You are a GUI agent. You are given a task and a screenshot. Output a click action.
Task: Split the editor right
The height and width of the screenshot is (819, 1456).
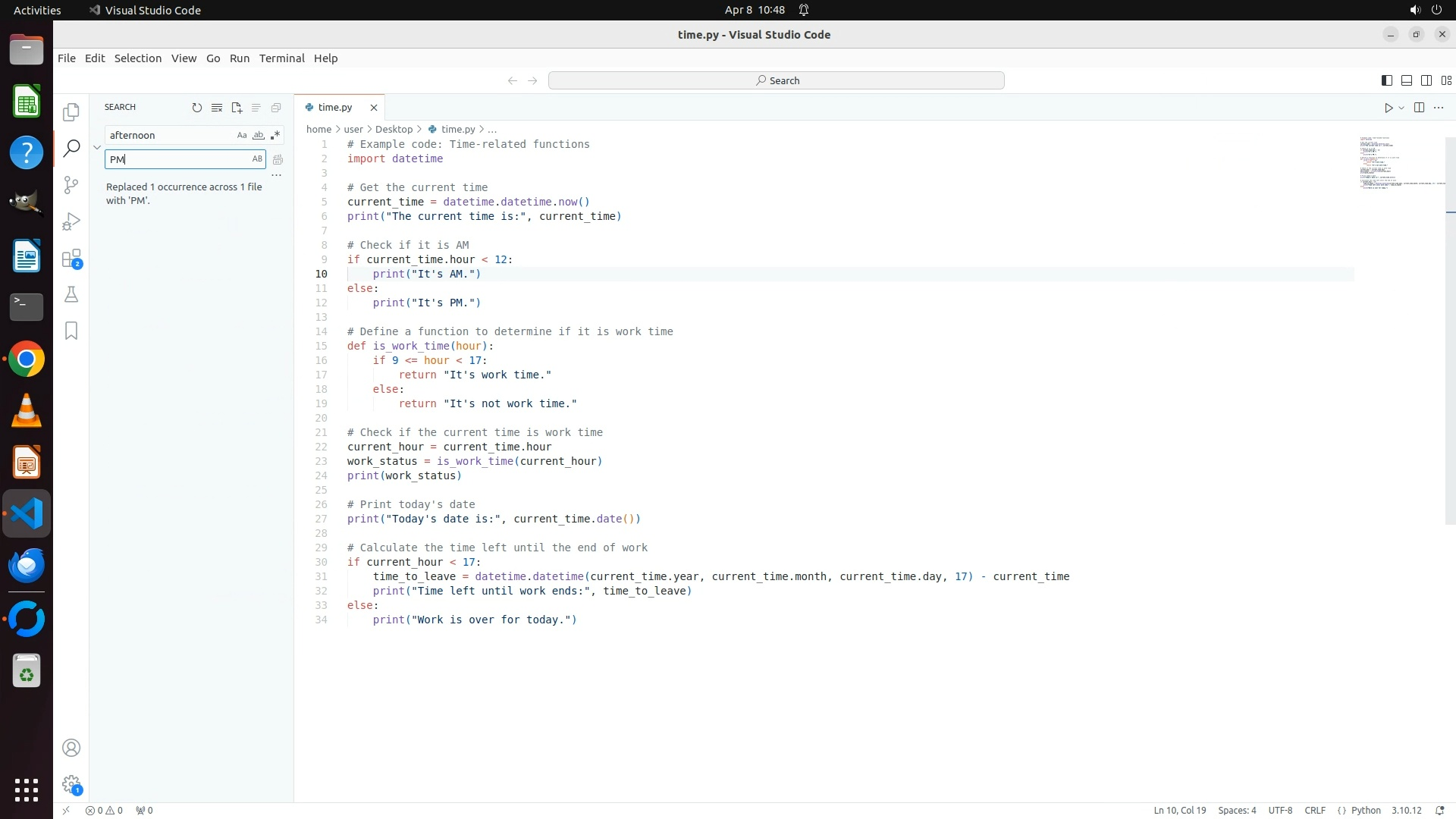[1419, 108]
